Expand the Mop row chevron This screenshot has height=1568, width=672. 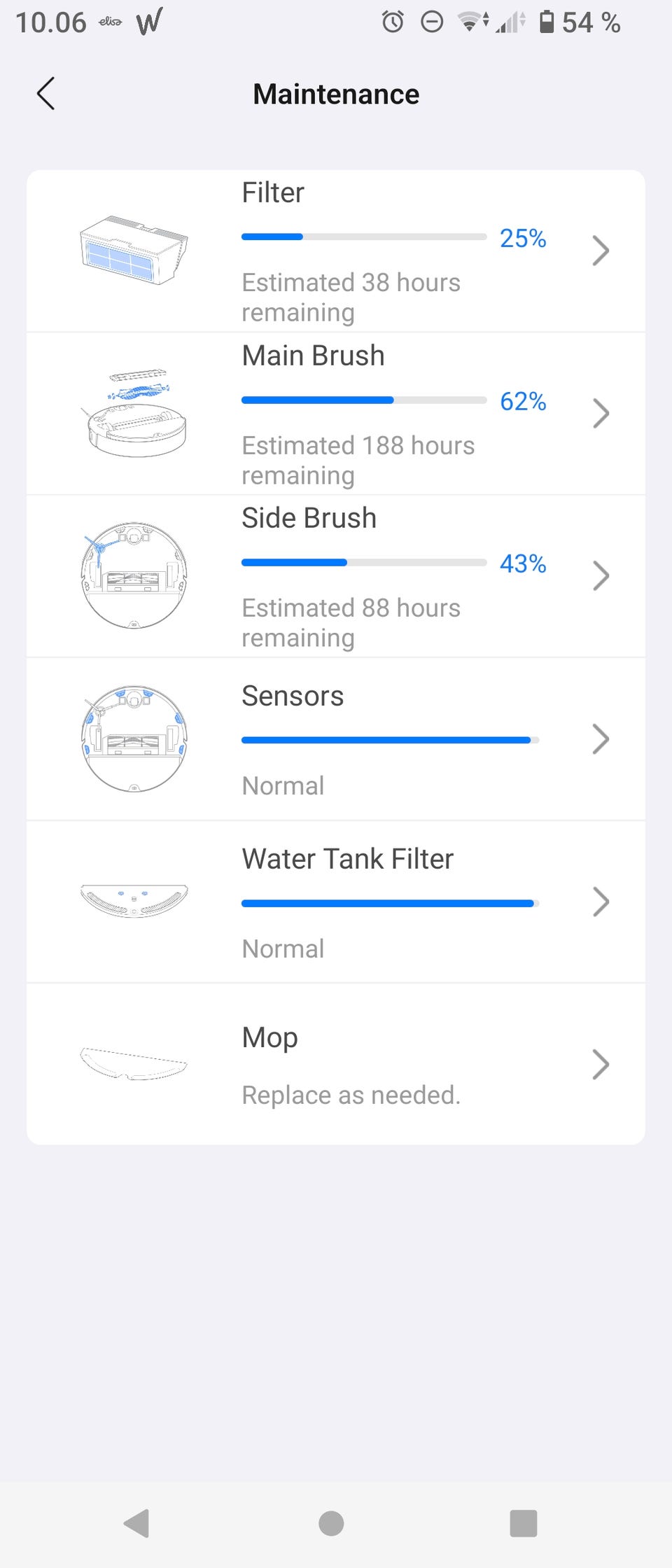click(x=601, y=1065)
